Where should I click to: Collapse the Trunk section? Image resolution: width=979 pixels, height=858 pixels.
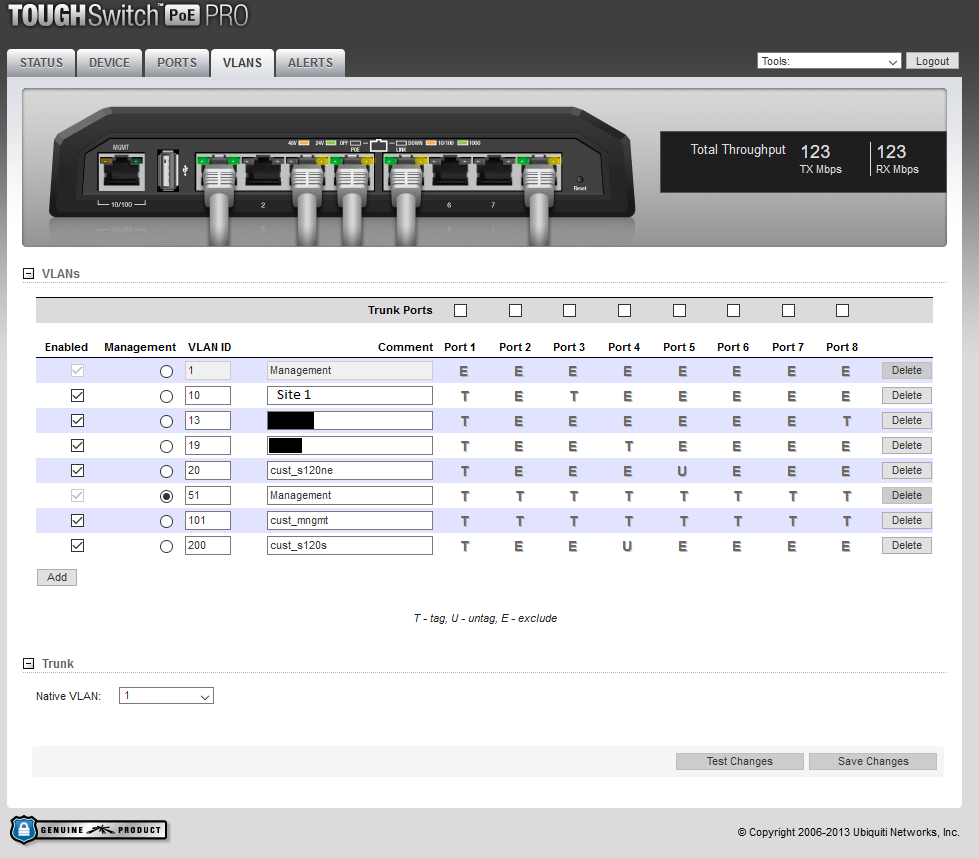[28, 663]
